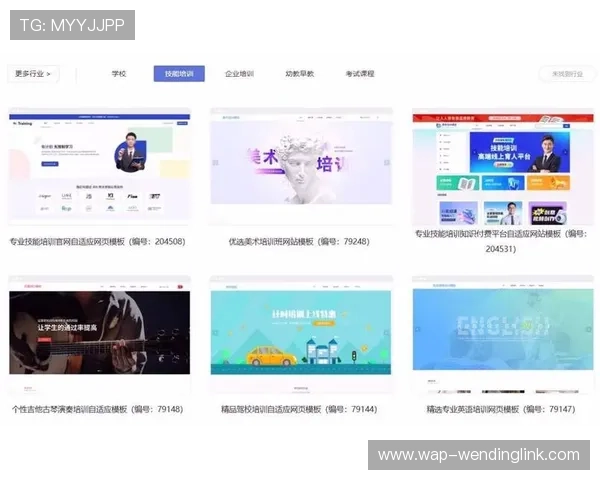
Task: Click right carousel arrow on 美术培训 thumbnail
Action: click(x=387, y=163)
